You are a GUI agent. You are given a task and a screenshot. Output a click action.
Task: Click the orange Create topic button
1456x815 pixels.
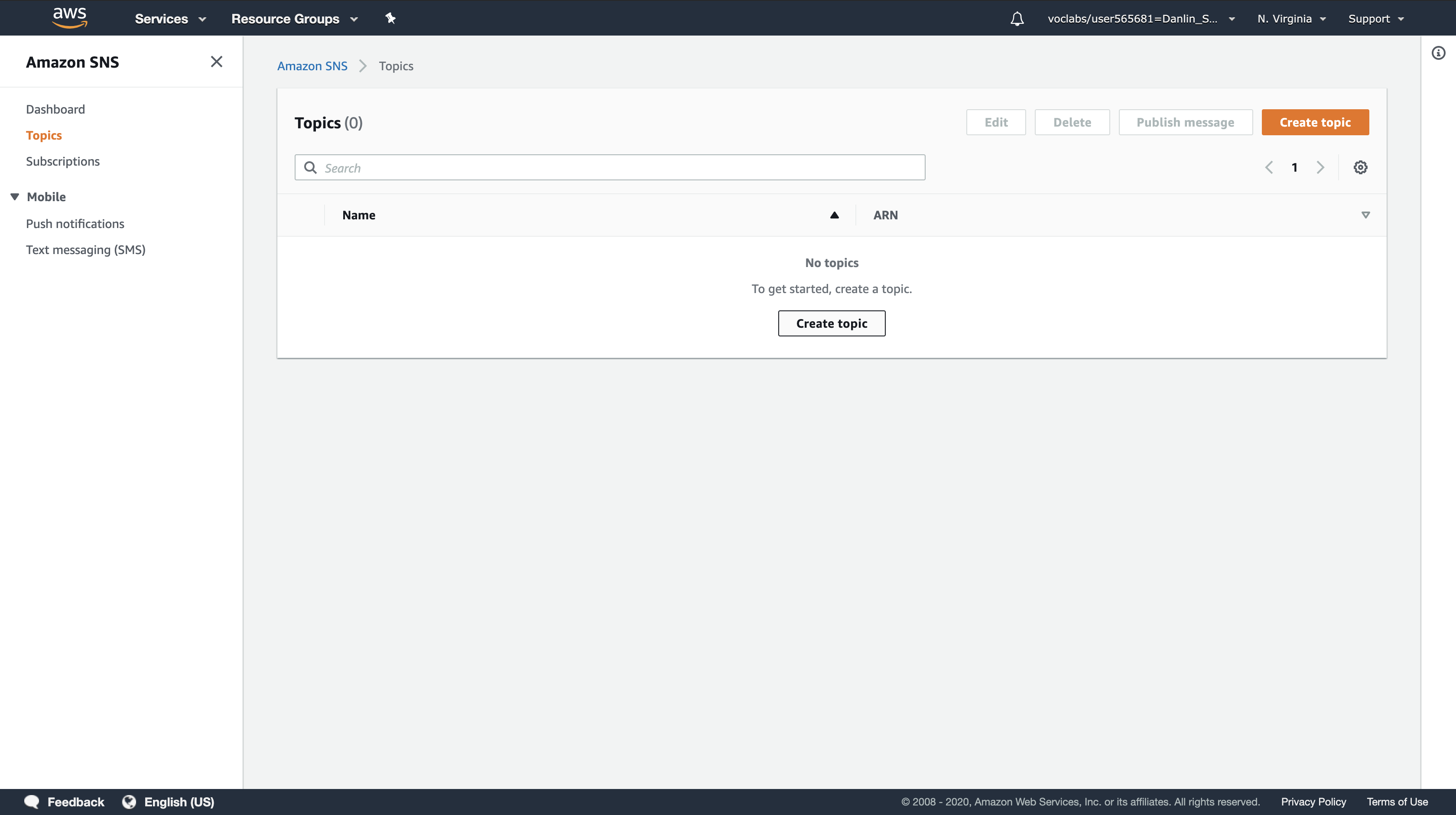pyautogui.click(x=1315, y=122)
